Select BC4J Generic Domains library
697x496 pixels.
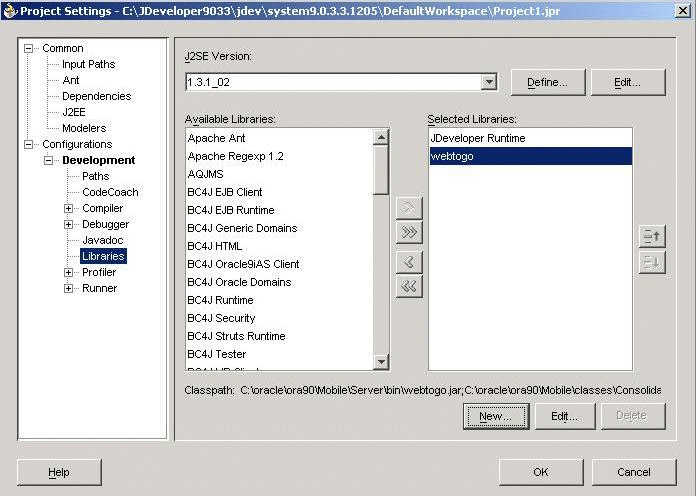(x=279, y=228)
